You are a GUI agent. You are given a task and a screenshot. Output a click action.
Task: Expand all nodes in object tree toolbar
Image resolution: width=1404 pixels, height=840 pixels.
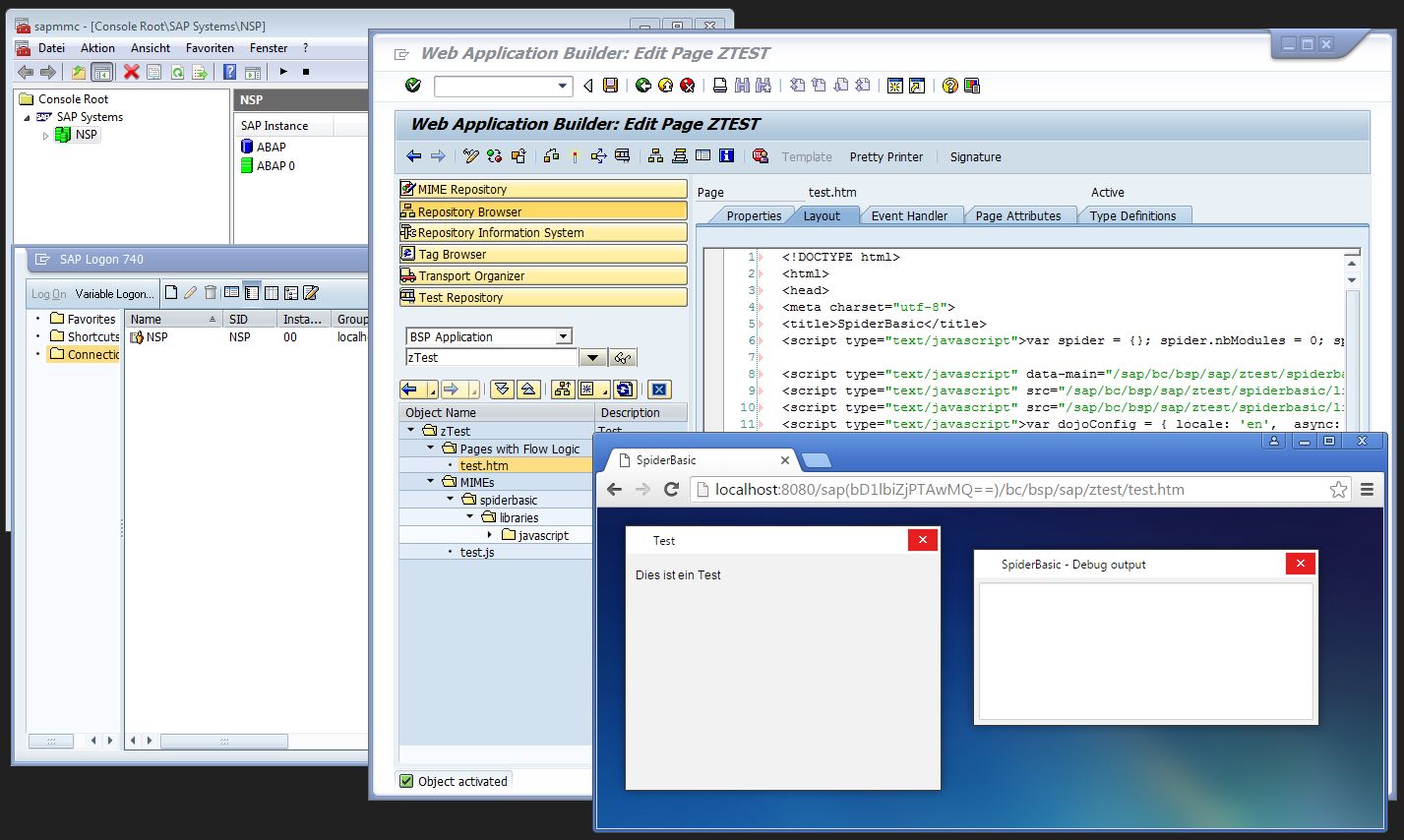coord(502,390)
